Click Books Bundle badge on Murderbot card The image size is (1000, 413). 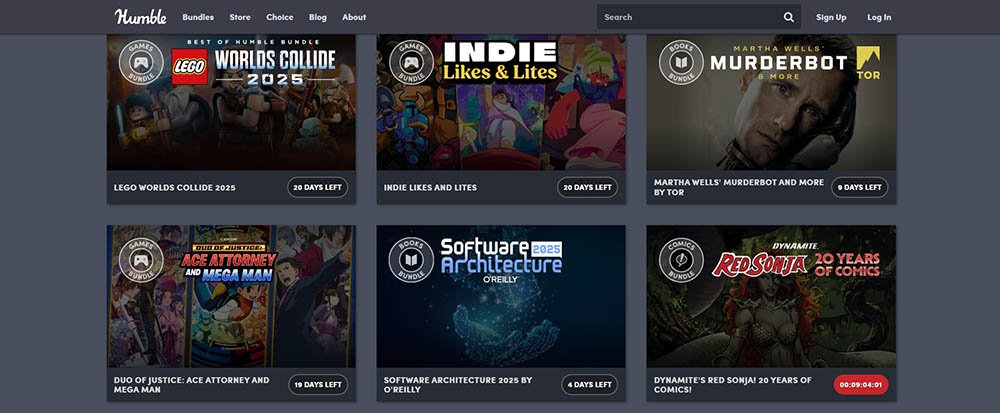click(681, 62)
